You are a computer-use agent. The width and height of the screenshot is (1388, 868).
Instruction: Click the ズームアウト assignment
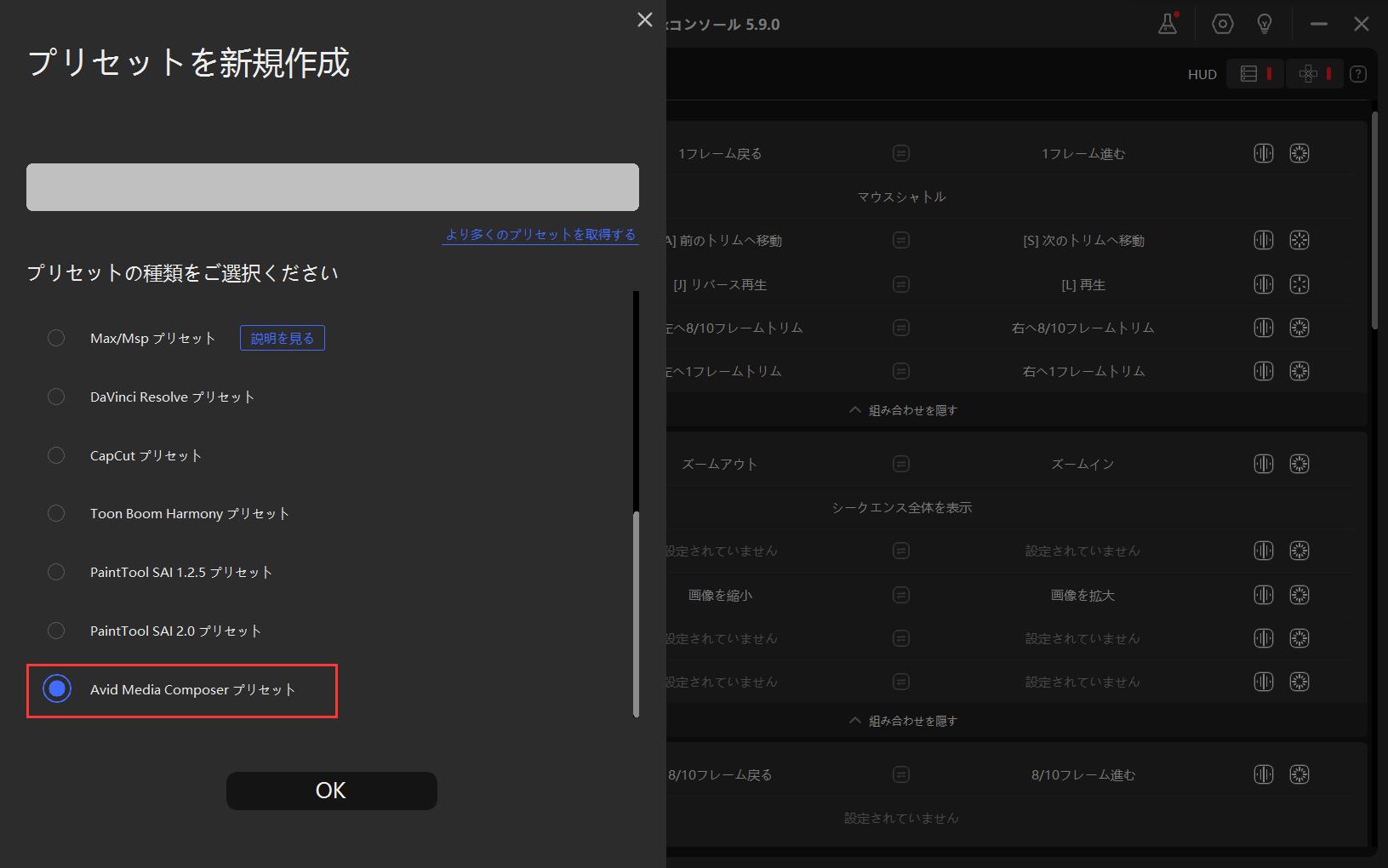coord(720,464)
